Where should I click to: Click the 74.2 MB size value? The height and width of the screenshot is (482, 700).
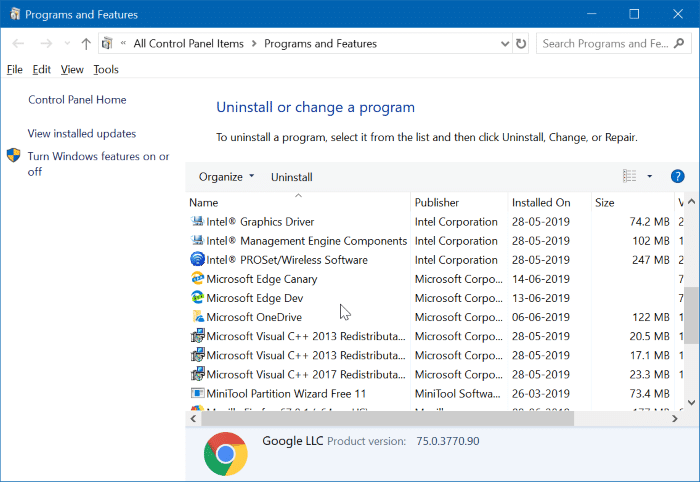[650, 221]
